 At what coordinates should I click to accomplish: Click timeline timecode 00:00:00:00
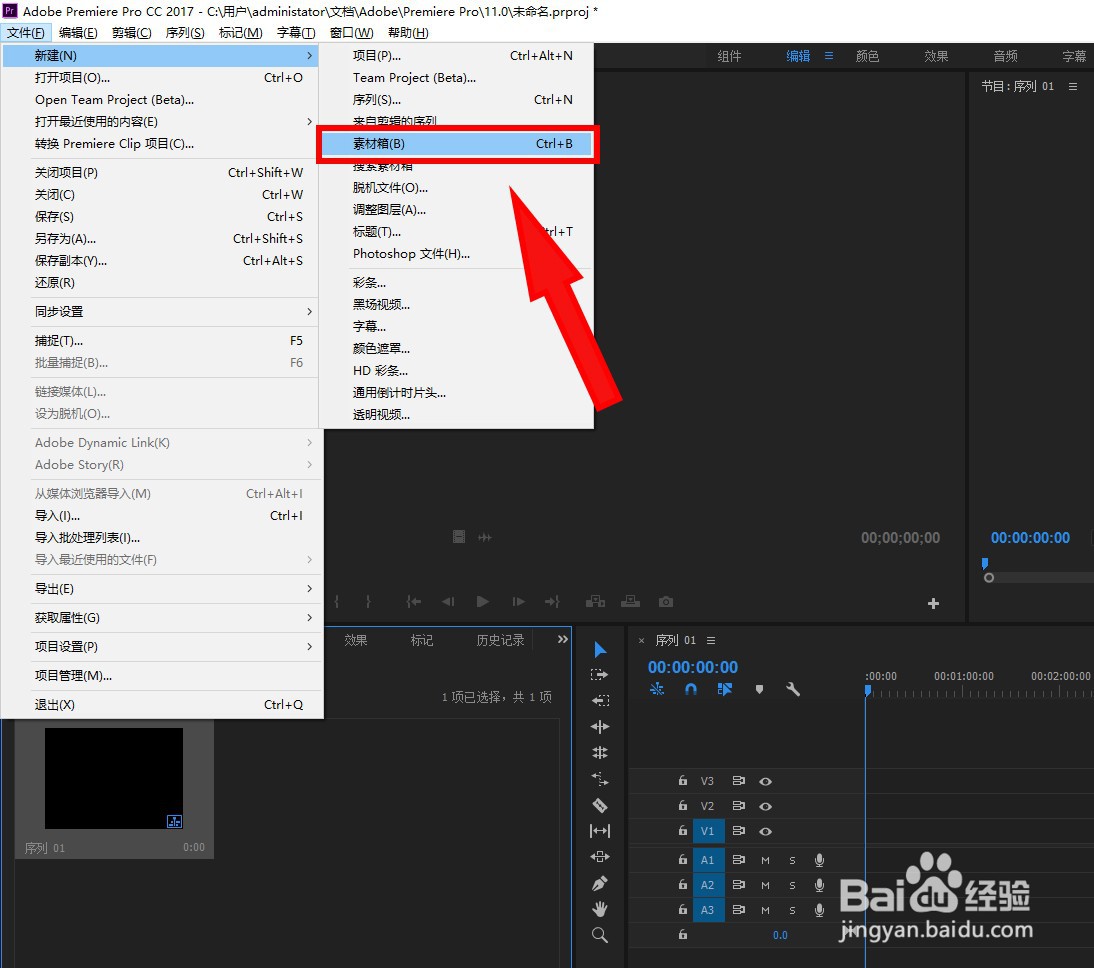point(693,667)
